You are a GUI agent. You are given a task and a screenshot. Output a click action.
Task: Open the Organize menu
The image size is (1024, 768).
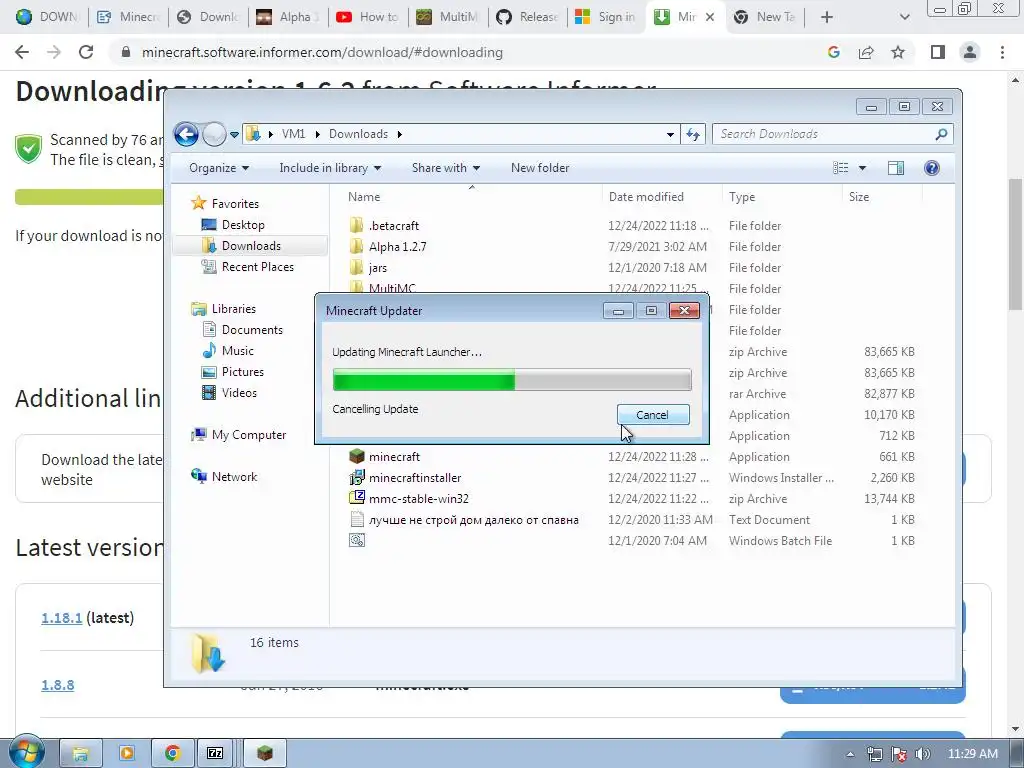click(219, 168)
